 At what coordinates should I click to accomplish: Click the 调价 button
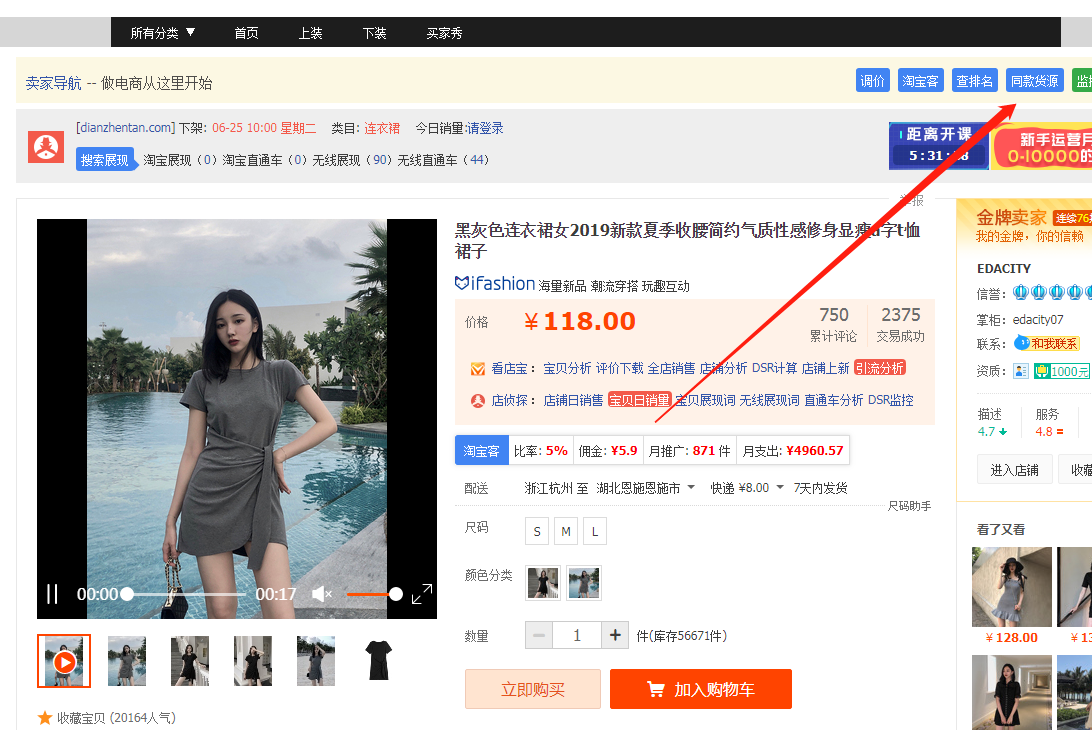coord(873,81)
